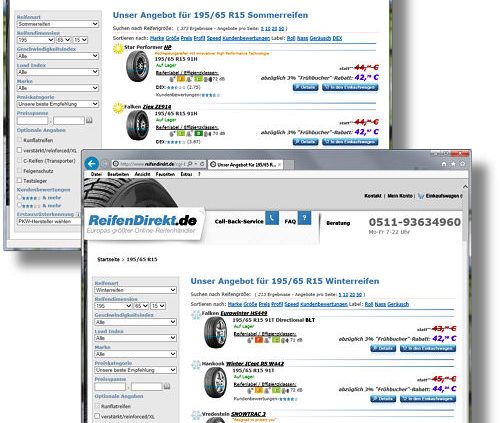This screenshot has height=423, width=500.
Task: Open the Bearbeiten menu
Action: point(118,174)
